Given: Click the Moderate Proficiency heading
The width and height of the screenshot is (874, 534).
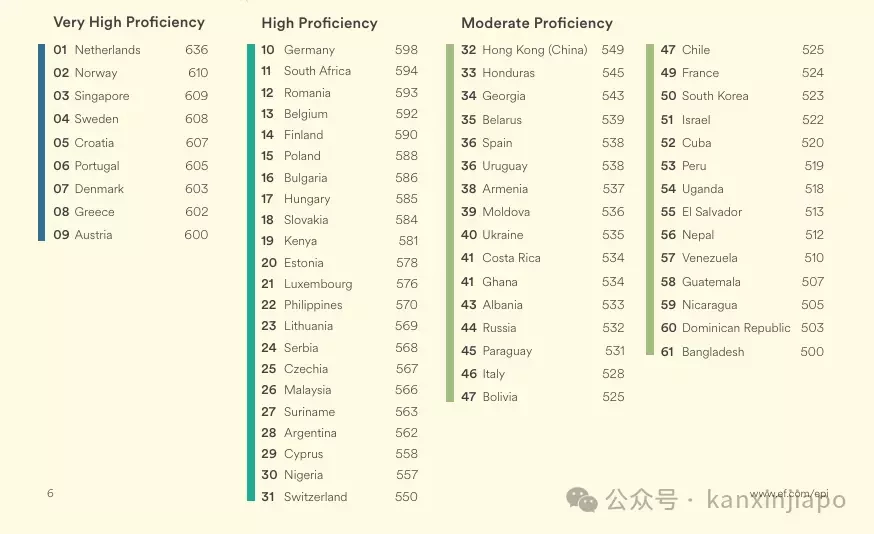Looking at the screenshot, I should (x=537, y=23).
